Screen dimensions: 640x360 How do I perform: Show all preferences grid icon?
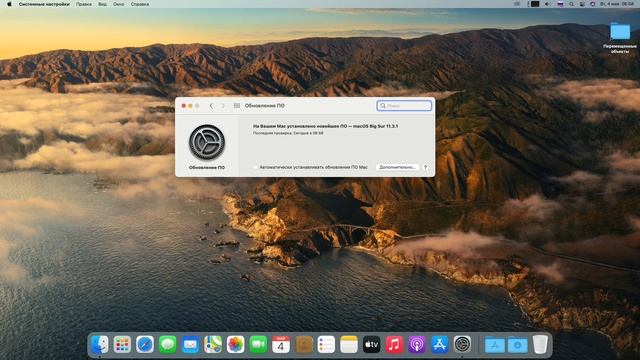click(x=236, y=106)
